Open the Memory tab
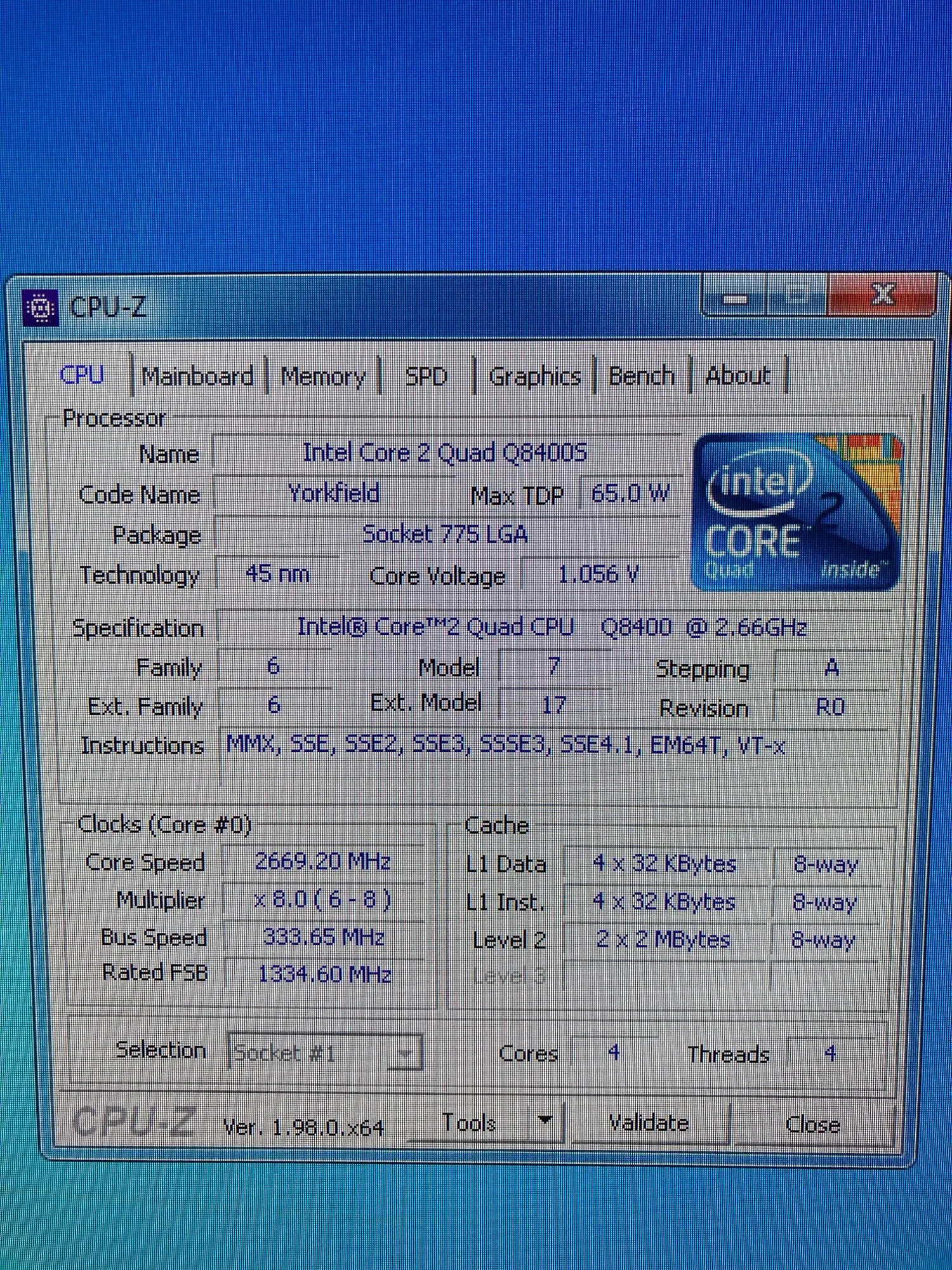Image resolution: width=952 pixels, height=1270 pixels. (x=323, y=377)
